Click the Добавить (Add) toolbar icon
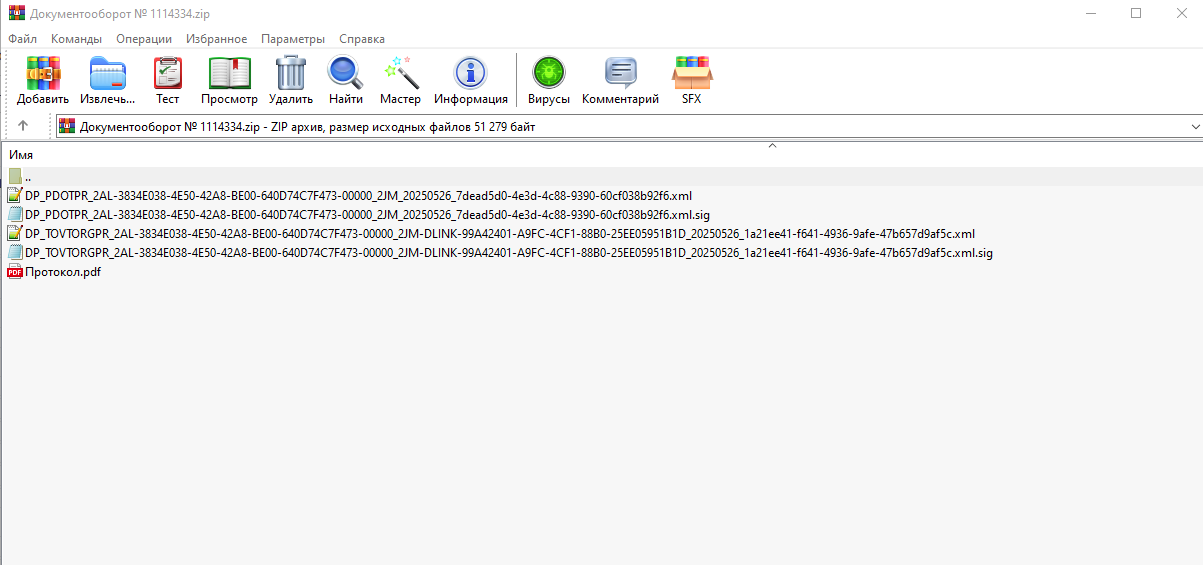This screenshot has height=565, width=1203. (x=43, y=72)
